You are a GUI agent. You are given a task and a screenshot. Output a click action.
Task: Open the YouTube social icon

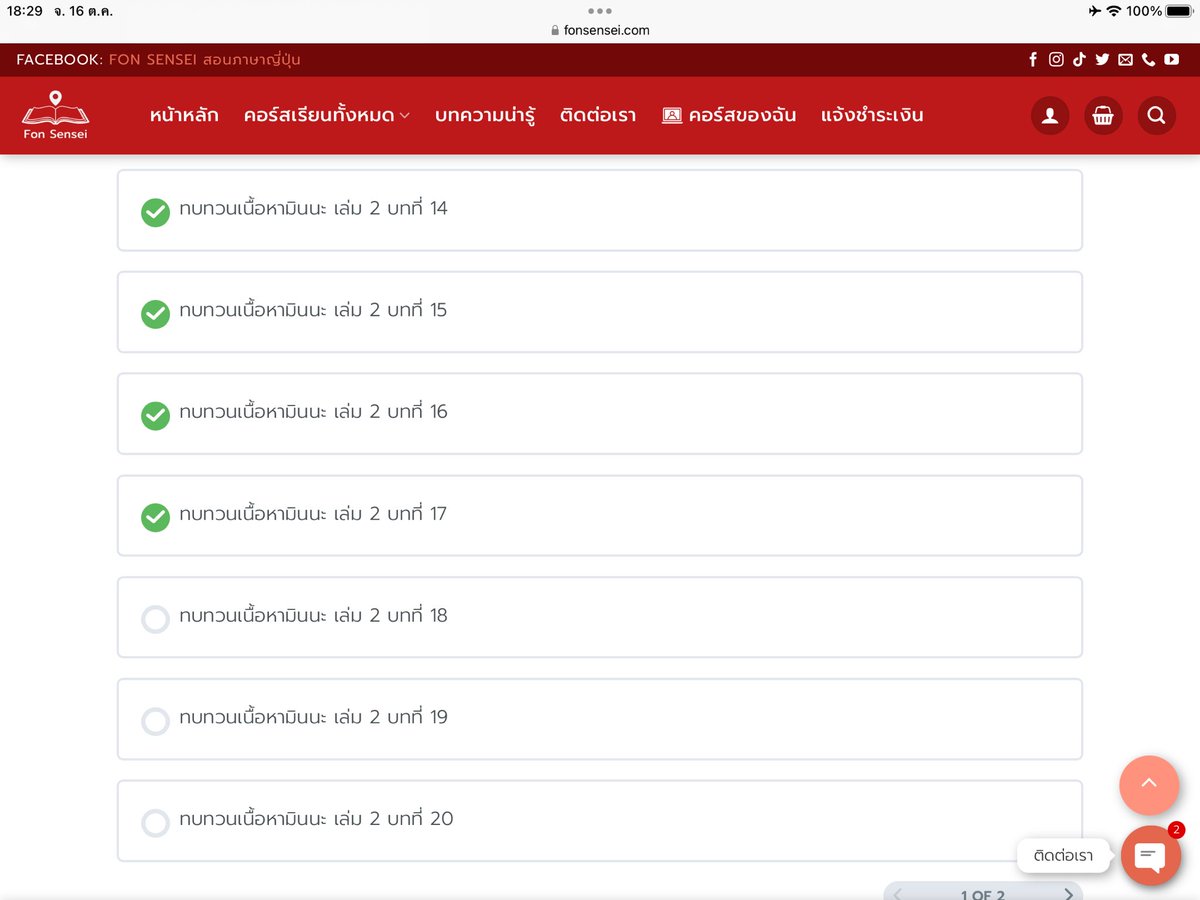pos(1171,60)
